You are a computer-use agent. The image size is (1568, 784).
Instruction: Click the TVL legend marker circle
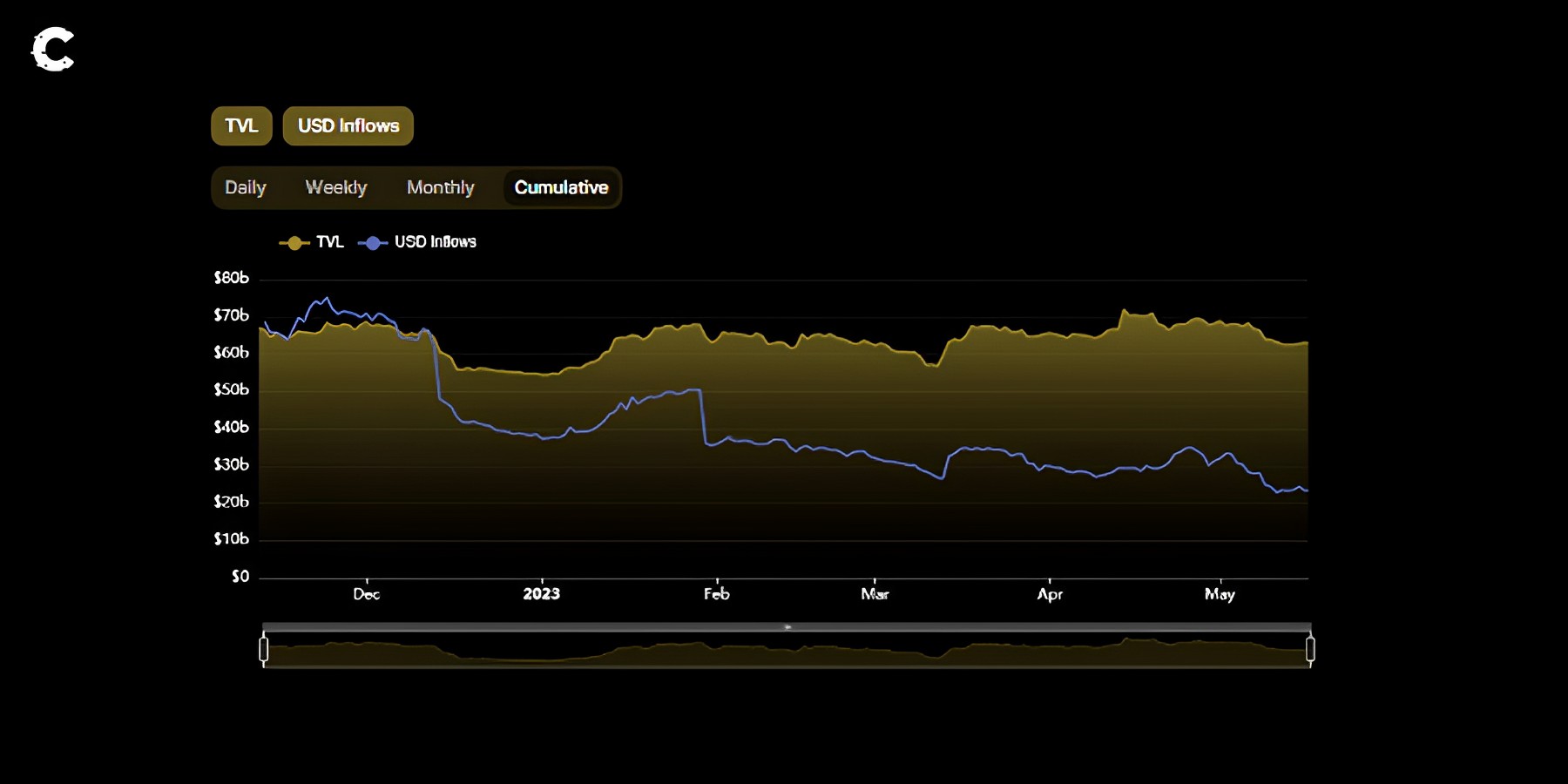click(x=294, y=243)
